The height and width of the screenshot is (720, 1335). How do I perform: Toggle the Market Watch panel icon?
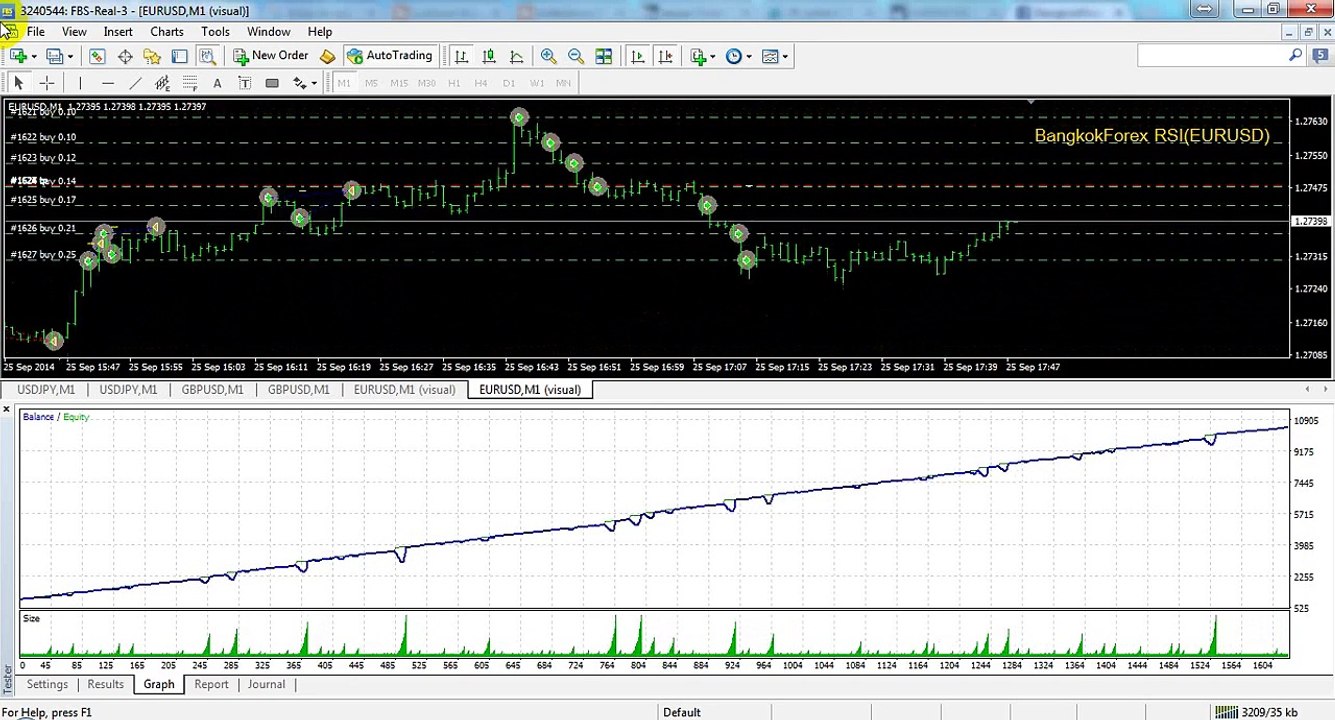(x=97, y=57)
